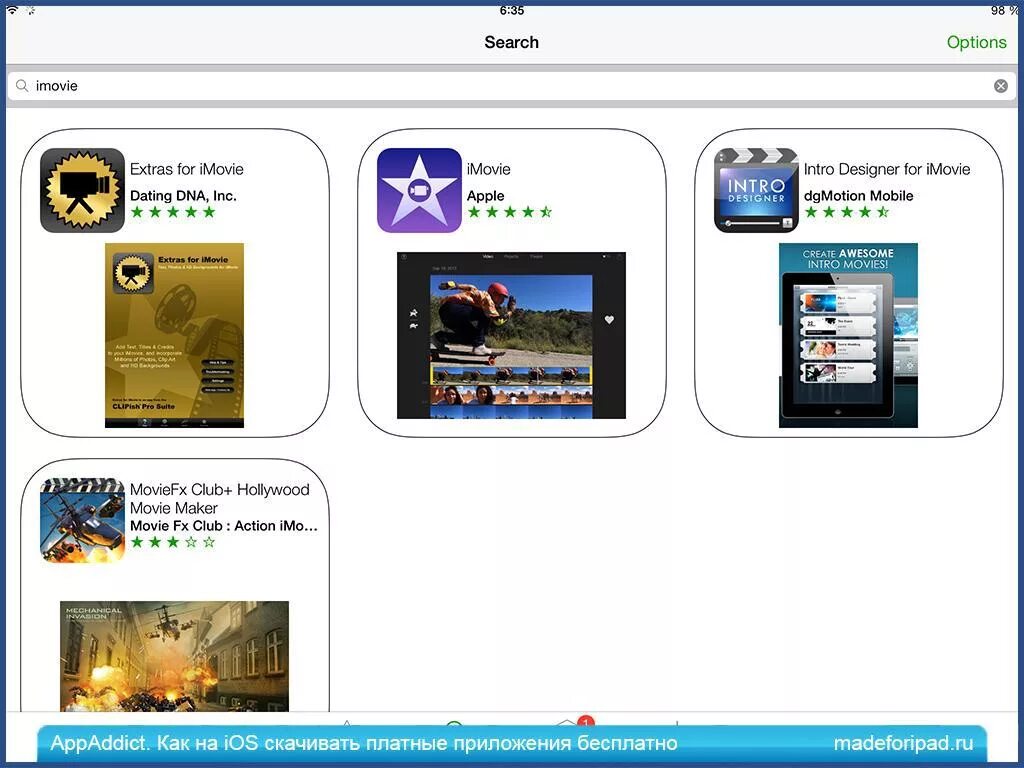
Task: Open the madeforipad.ru link in banner
Action: pos(903,743)
